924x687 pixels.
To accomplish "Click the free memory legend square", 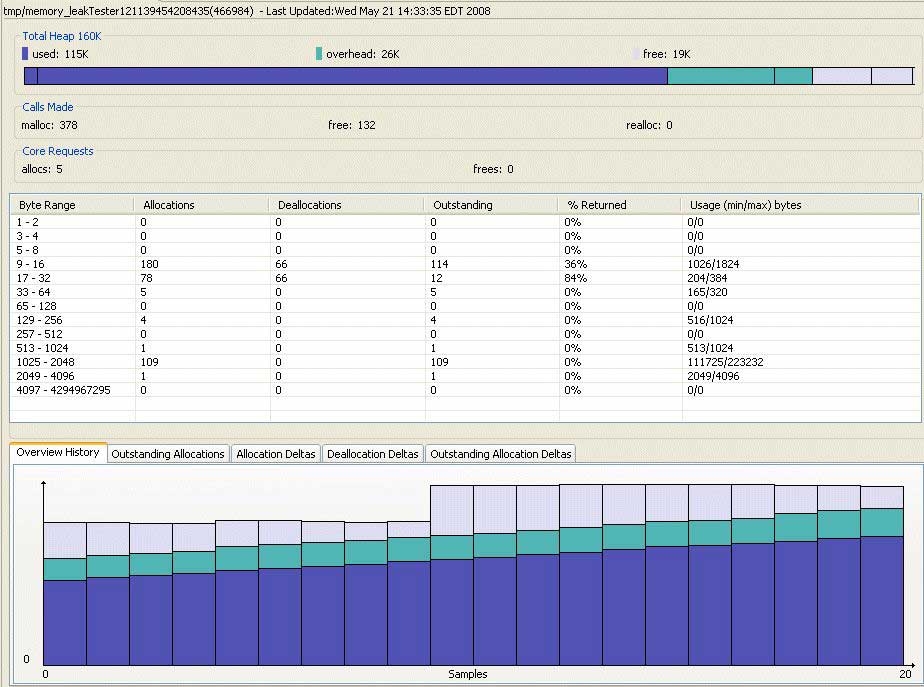I will [x=637, y=54].
